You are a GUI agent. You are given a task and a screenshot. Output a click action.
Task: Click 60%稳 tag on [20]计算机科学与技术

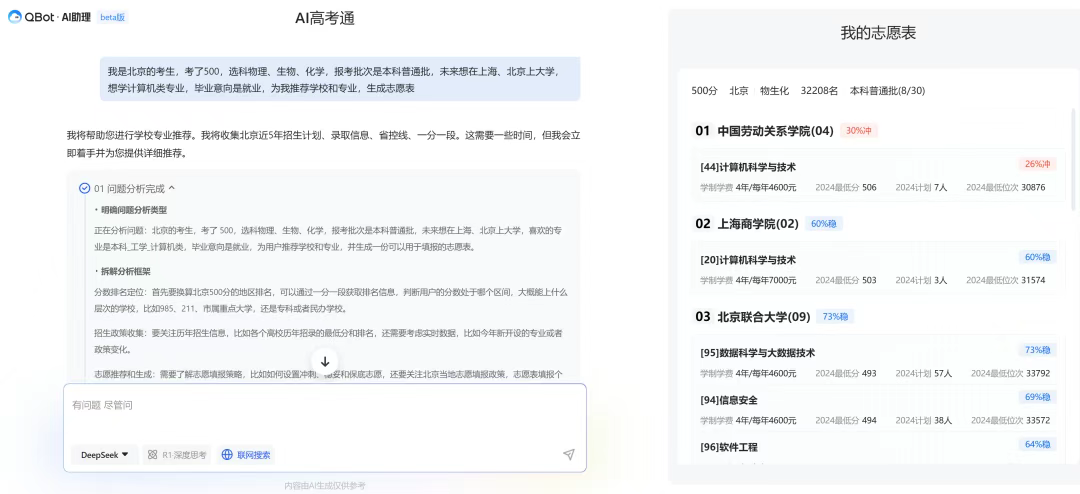(x=1037, y=257)
